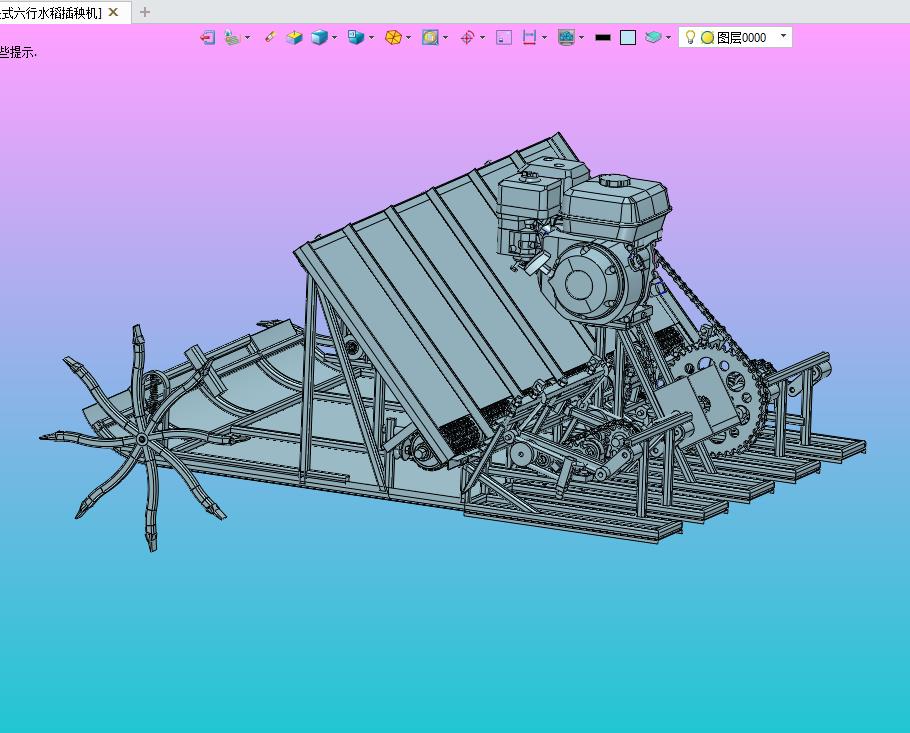Expand the layer stack icon dropdown arrow
Image resolution: width=910 pixels, height=733 pixels.
click(668, 38)
